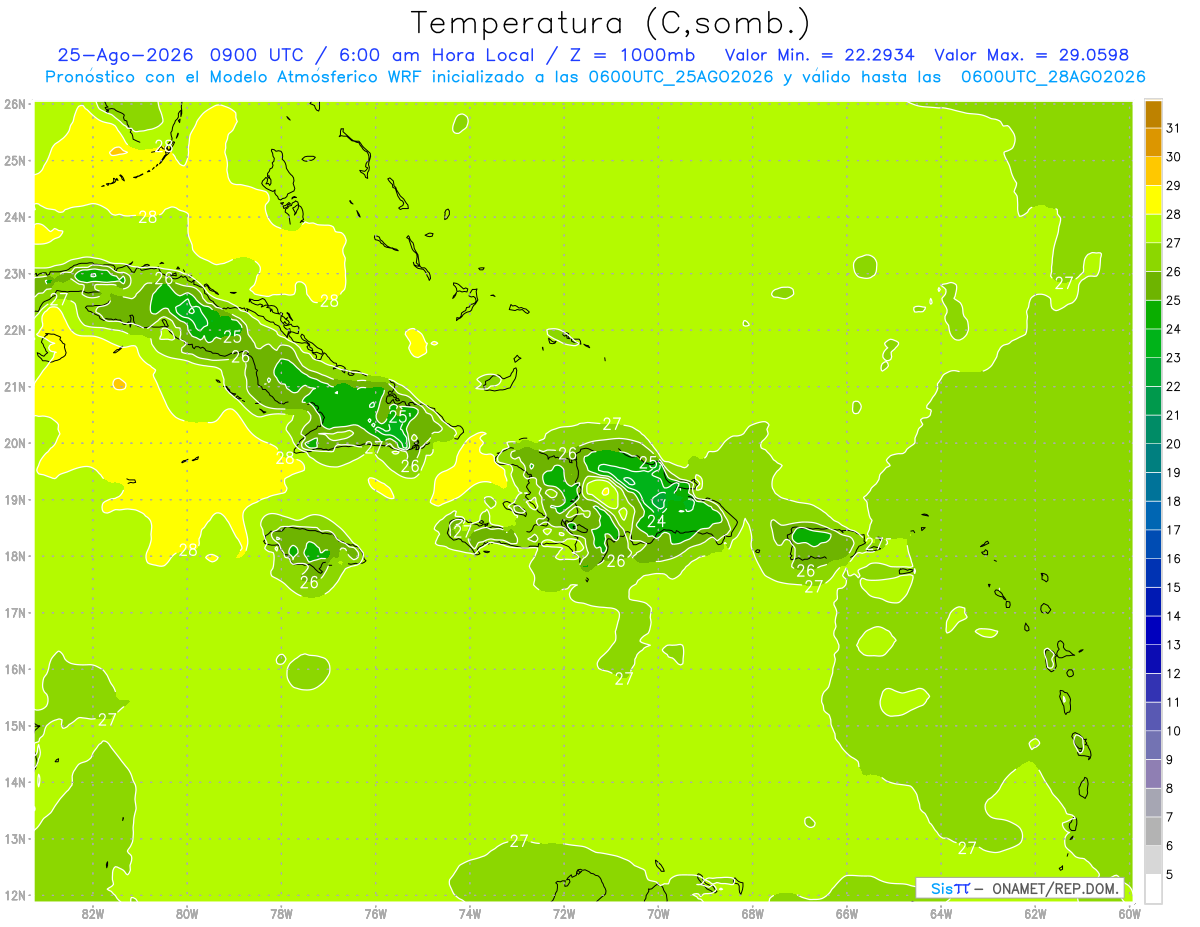Click the color scale label "10"

(1174, 731)
